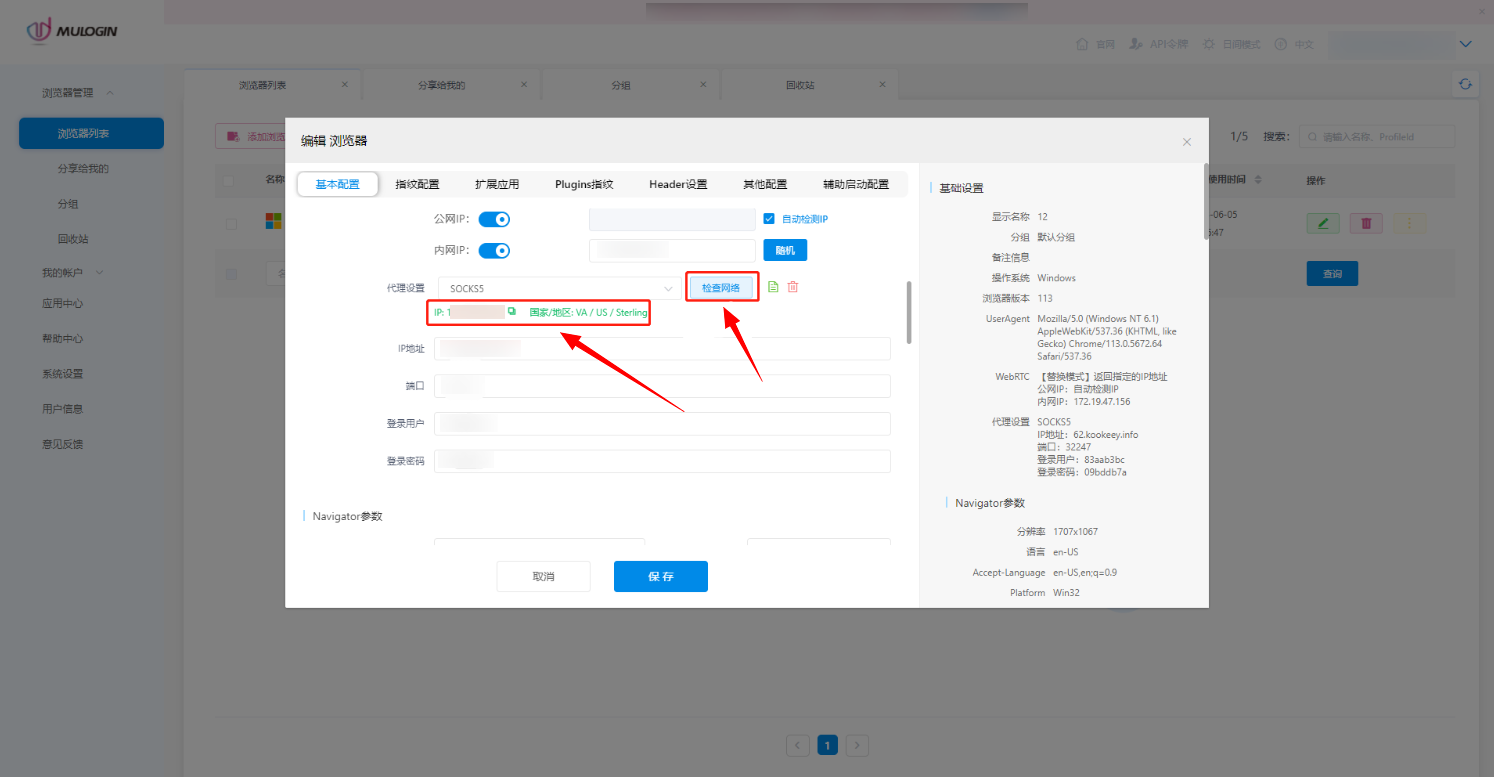
Task: Open the three-dot more actions icon
Action: tap(1409, 222)
